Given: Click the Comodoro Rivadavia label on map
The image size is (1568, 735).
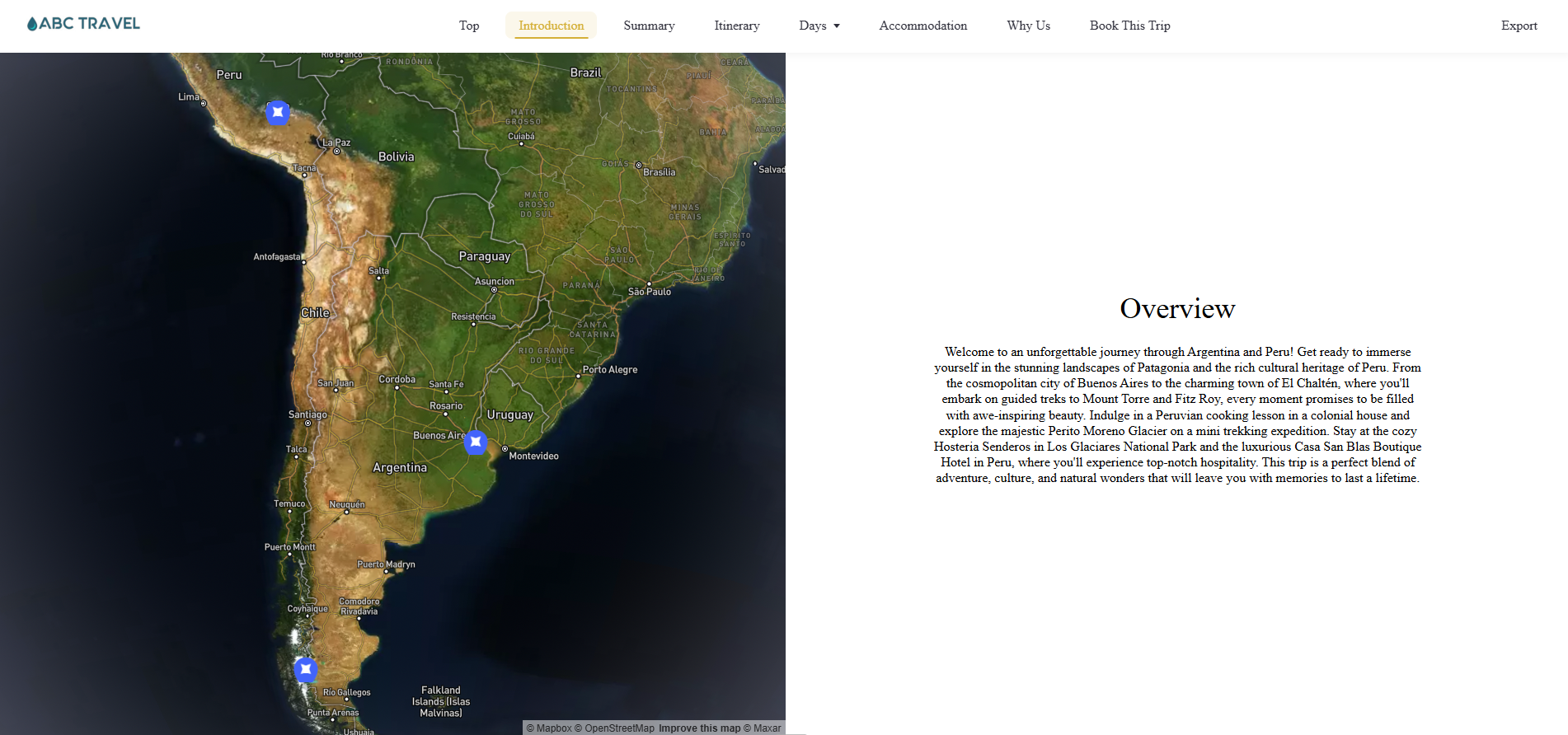Looking at the screenshot, I should coord(359,606).
